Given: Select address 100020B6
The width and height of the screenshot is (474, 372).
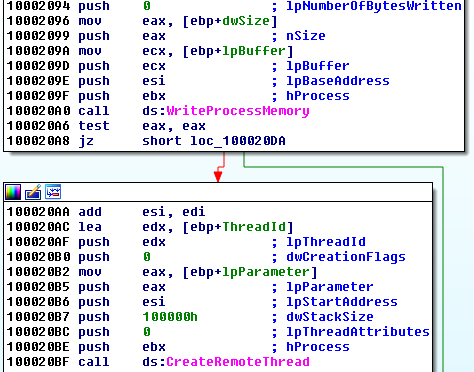Looking at the screenshot, I should tap(38, 302).
